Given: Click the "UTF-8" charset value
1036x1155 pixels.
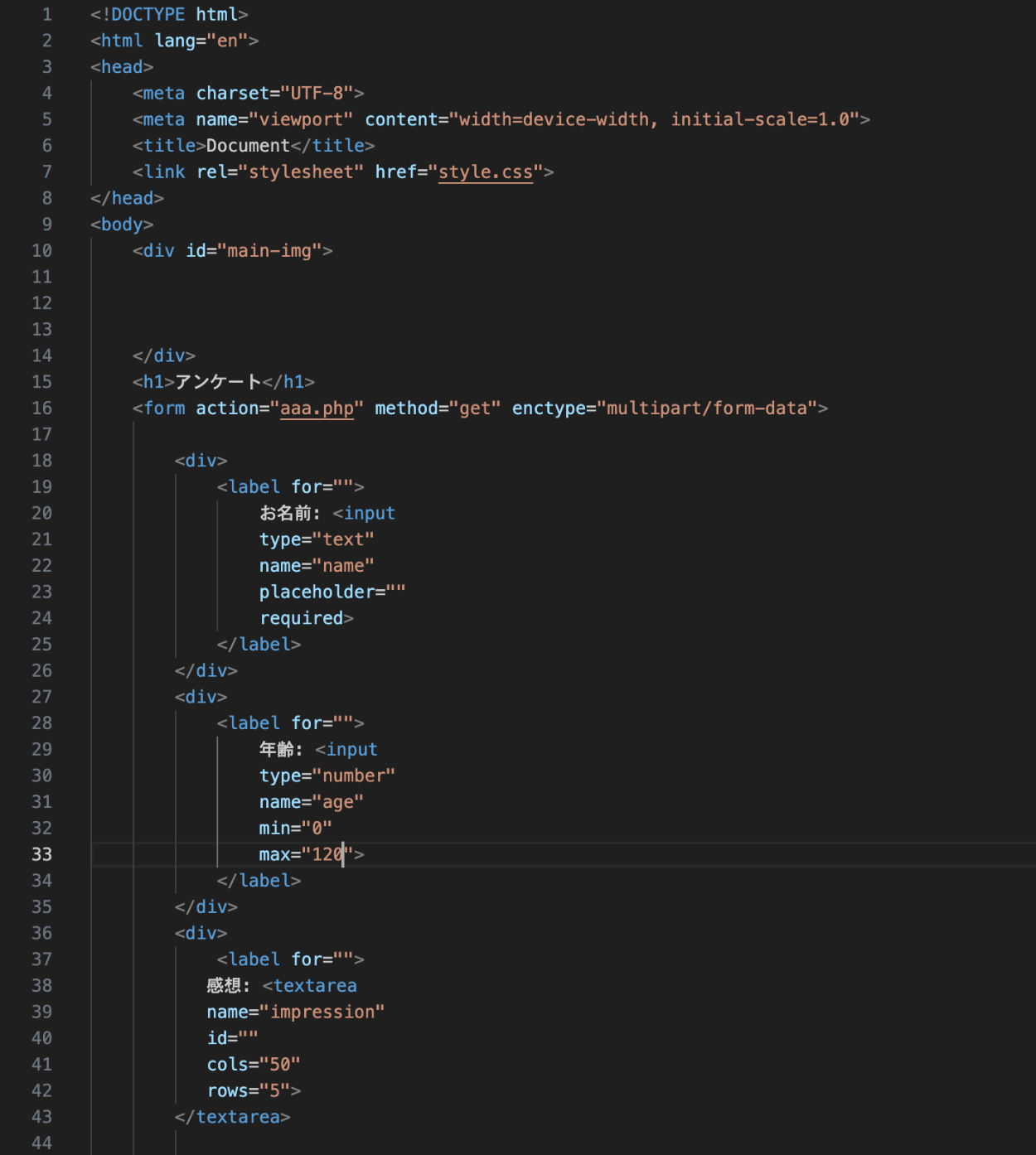Looking at the screenshot, I should pos(317,94).
